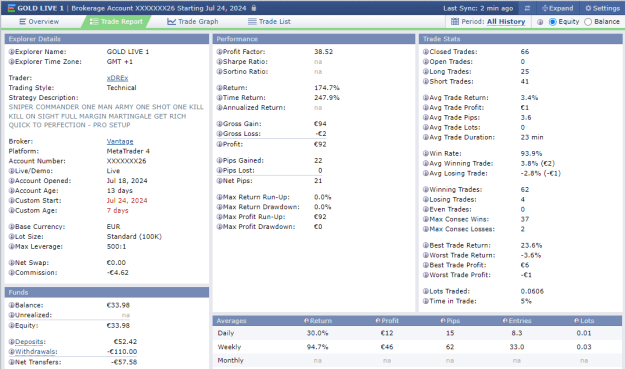625x369 pixels.
Task: Open the Vantage broker link
Action: (x=120, y=141)
